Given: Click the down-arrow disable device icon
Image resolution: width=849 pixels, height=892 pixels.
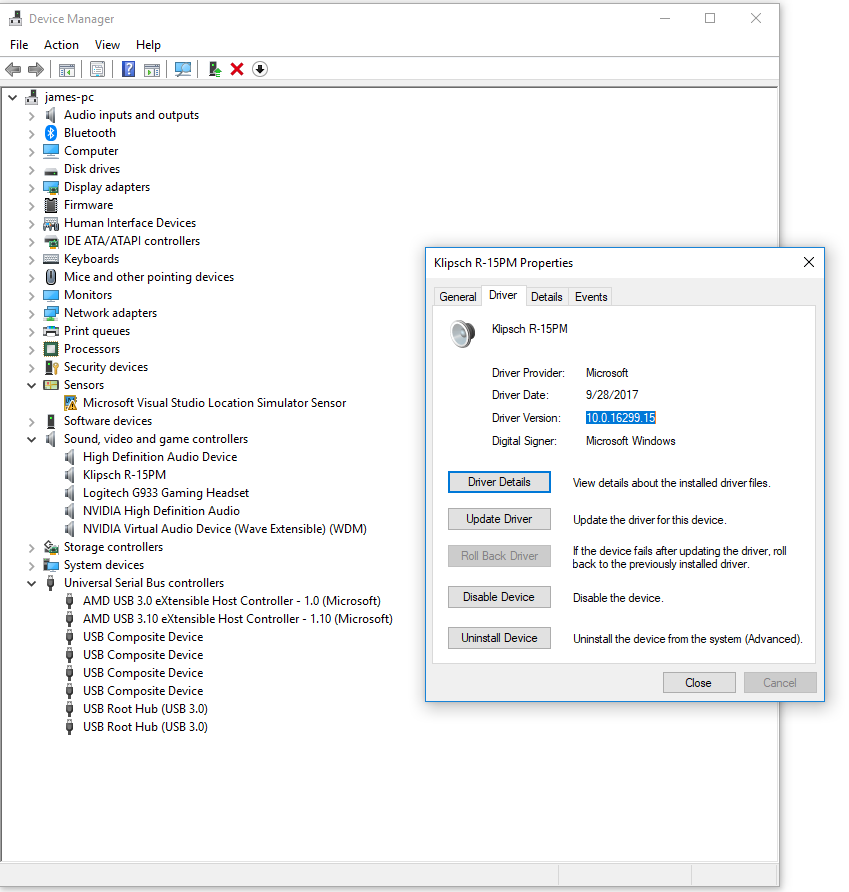Looking at the screenshot, I should pos(260,69).
